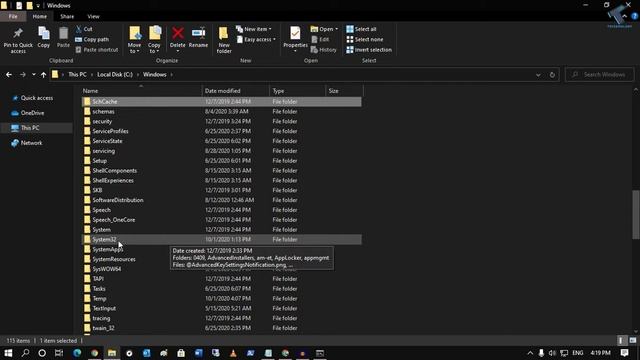The height and width of the screenshot is (360, 640).
Task: Rename the selected folder
Action: [x=198, y=38]
